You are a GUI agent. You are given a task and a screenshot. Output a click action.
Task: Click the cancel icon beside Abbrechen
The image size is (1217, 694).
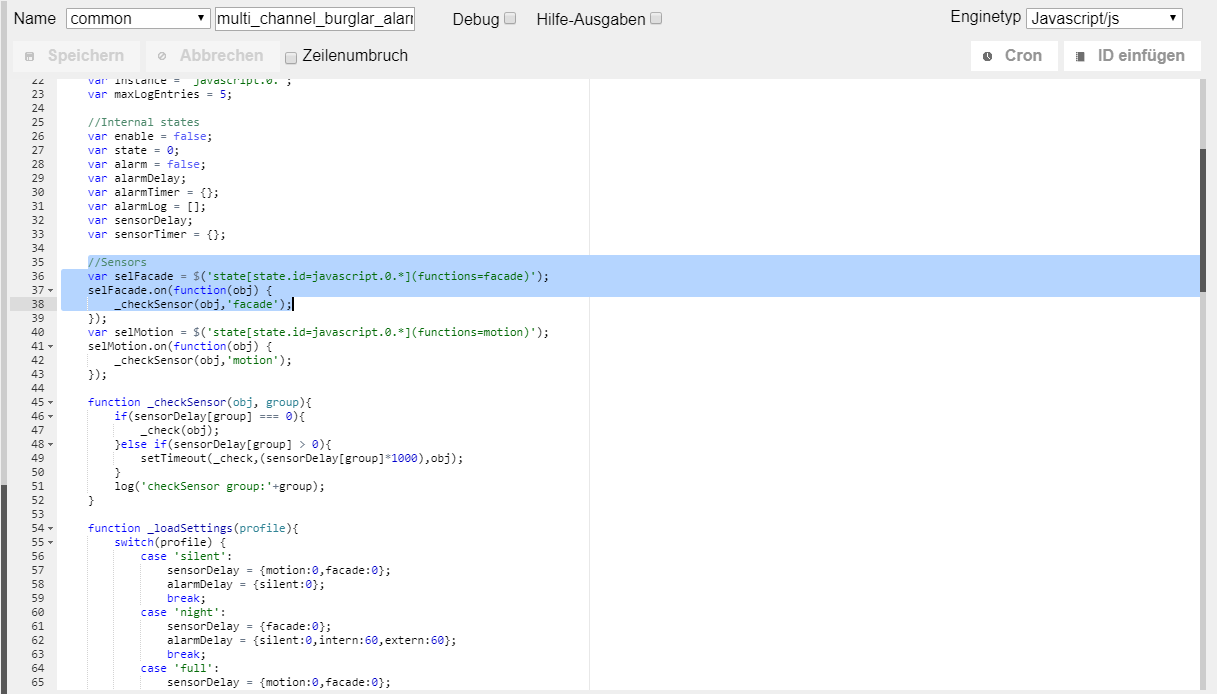(161, 56)
